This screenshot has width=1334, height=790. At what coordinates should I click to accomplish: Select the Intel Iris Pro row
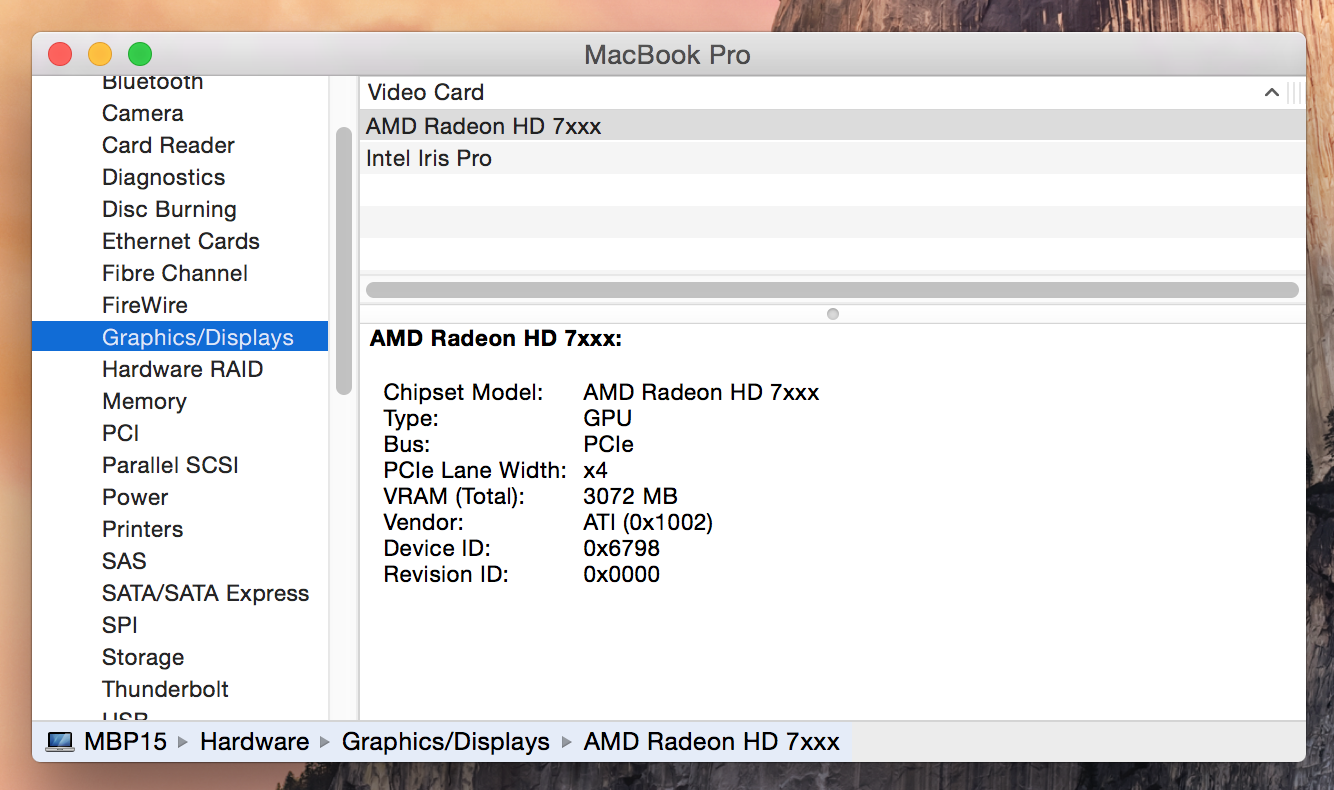click(x=832, y=158)
